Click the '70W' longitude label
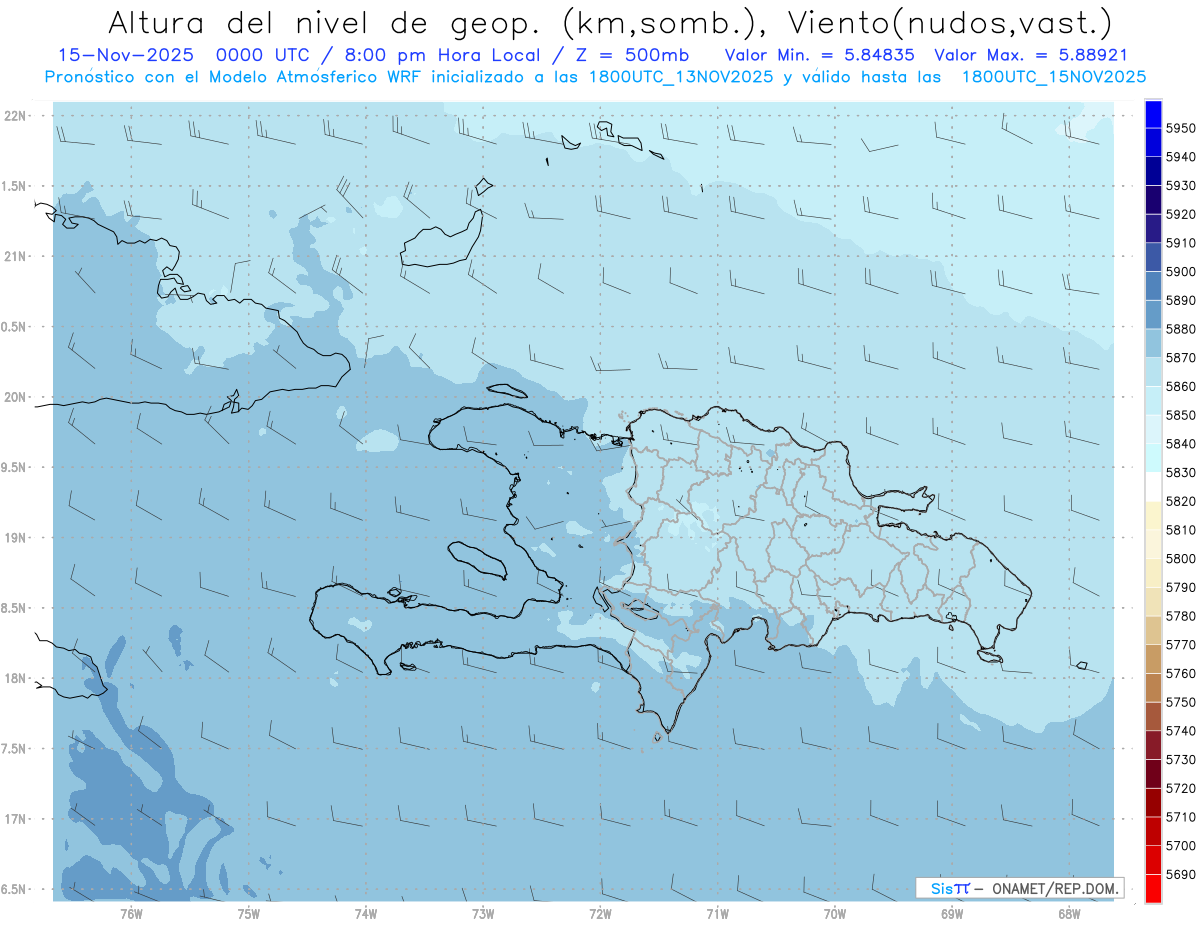Image resolution: width=1200 pixels, height=927 pixels. click(835, 913)
